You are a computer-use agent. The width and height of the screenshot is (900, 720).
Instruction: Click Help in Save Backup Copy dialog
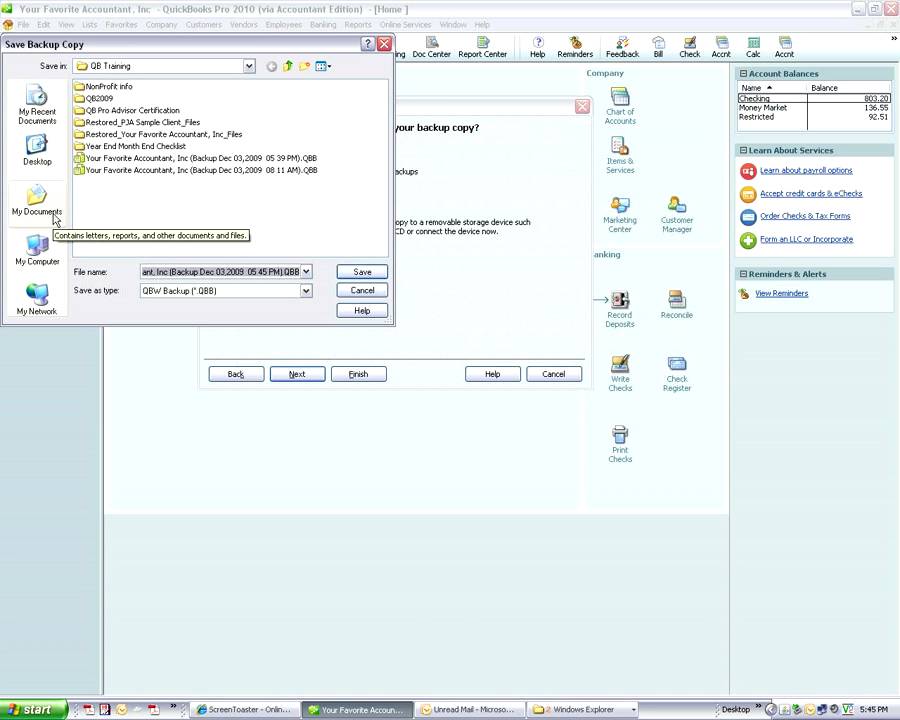(x=362, y=311)
